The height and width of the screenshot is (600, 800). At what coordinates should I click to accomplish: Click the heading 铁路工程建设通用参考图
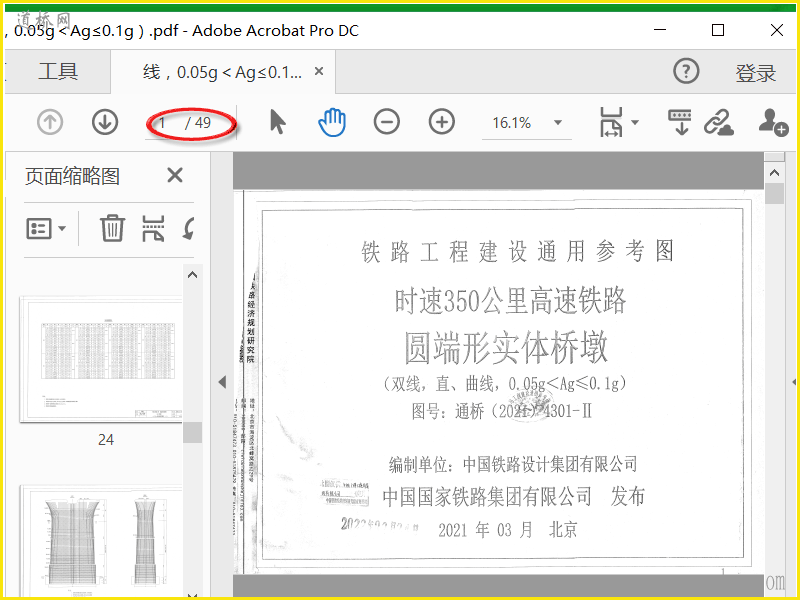click(x=518, y=252)
